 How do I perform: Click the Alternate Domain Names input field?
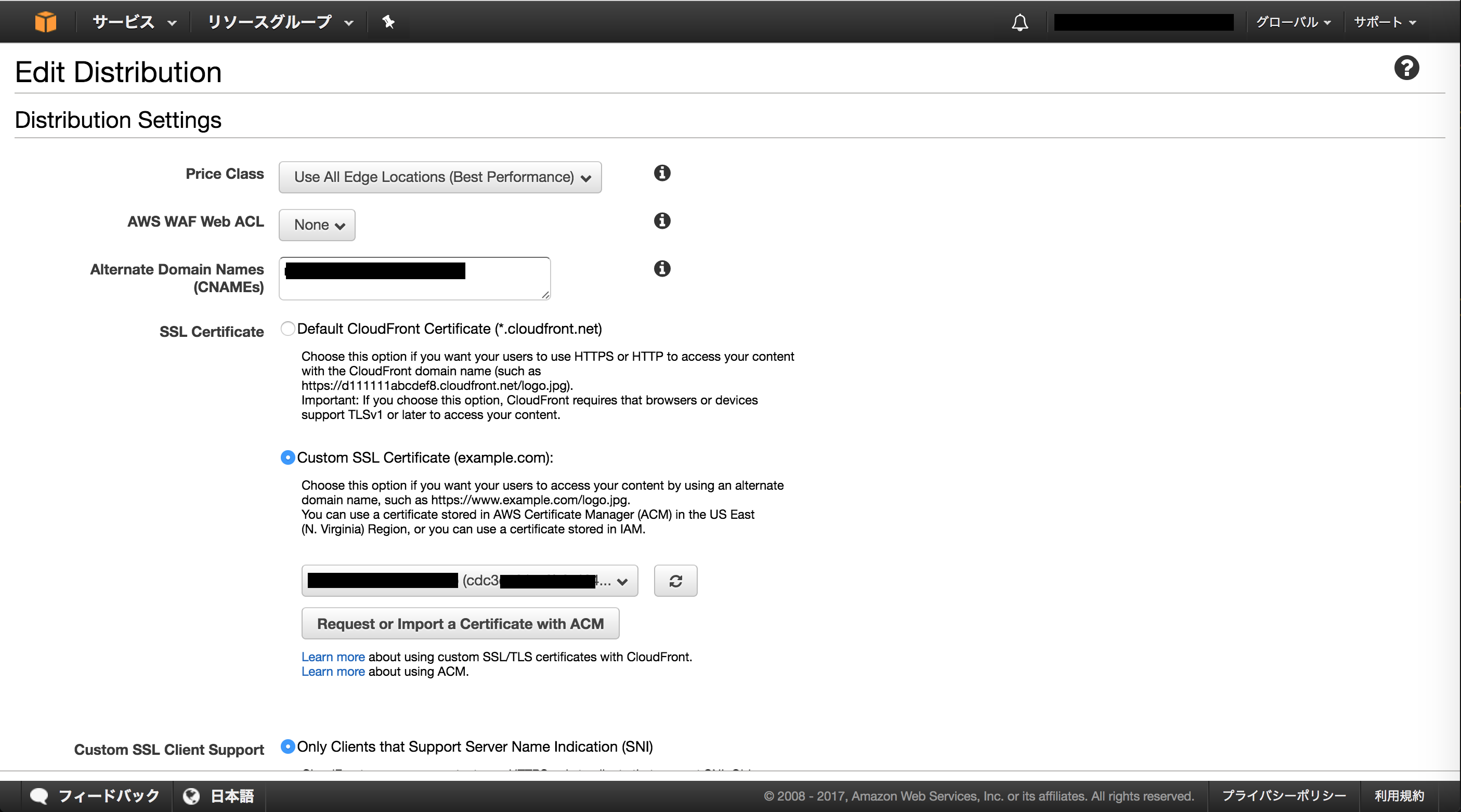(x=415, y=278)
